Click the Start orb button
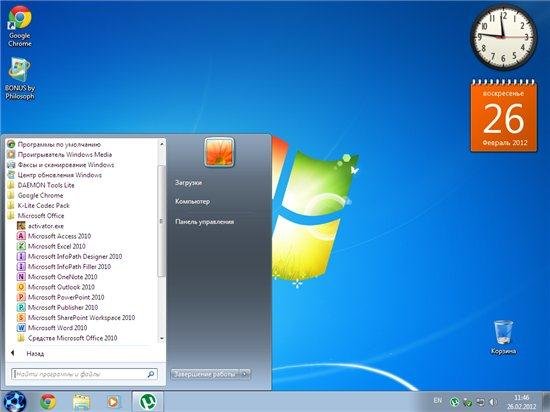The image size is (550, 412). 14,401
